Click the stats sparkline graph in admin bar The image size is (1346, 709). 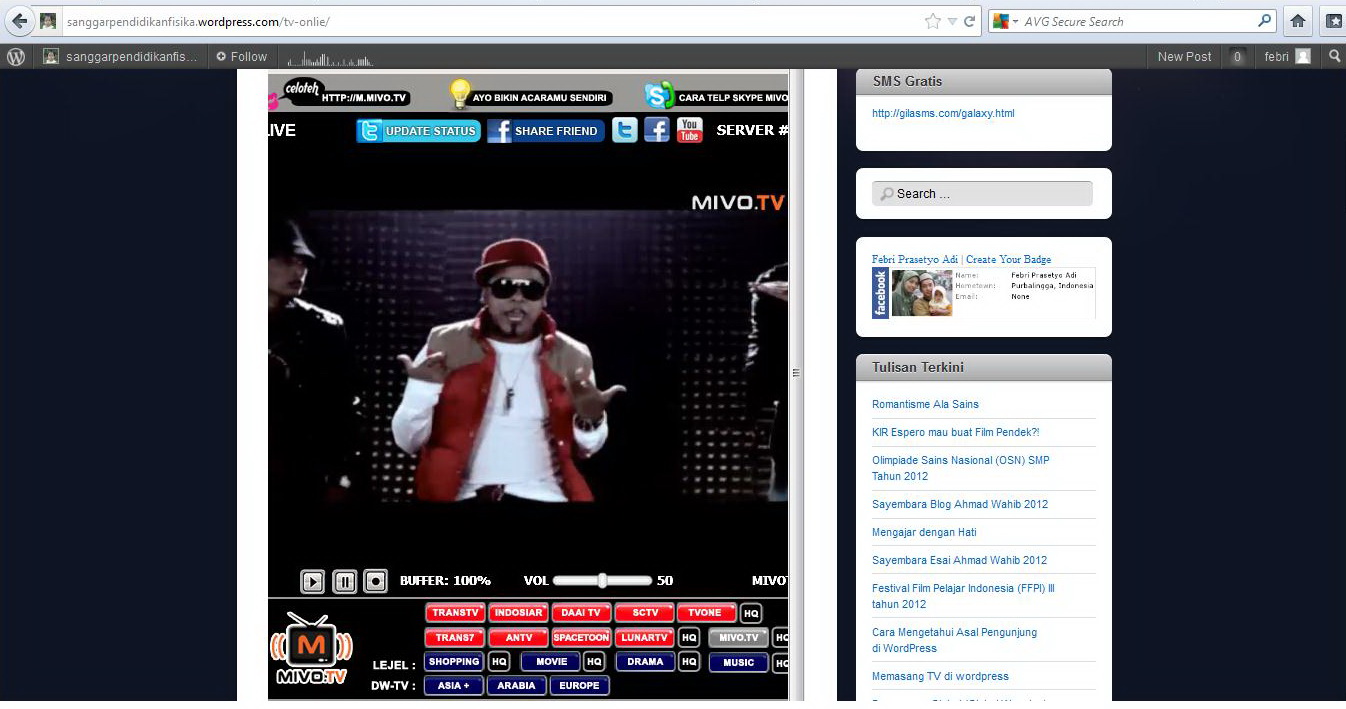330,58
